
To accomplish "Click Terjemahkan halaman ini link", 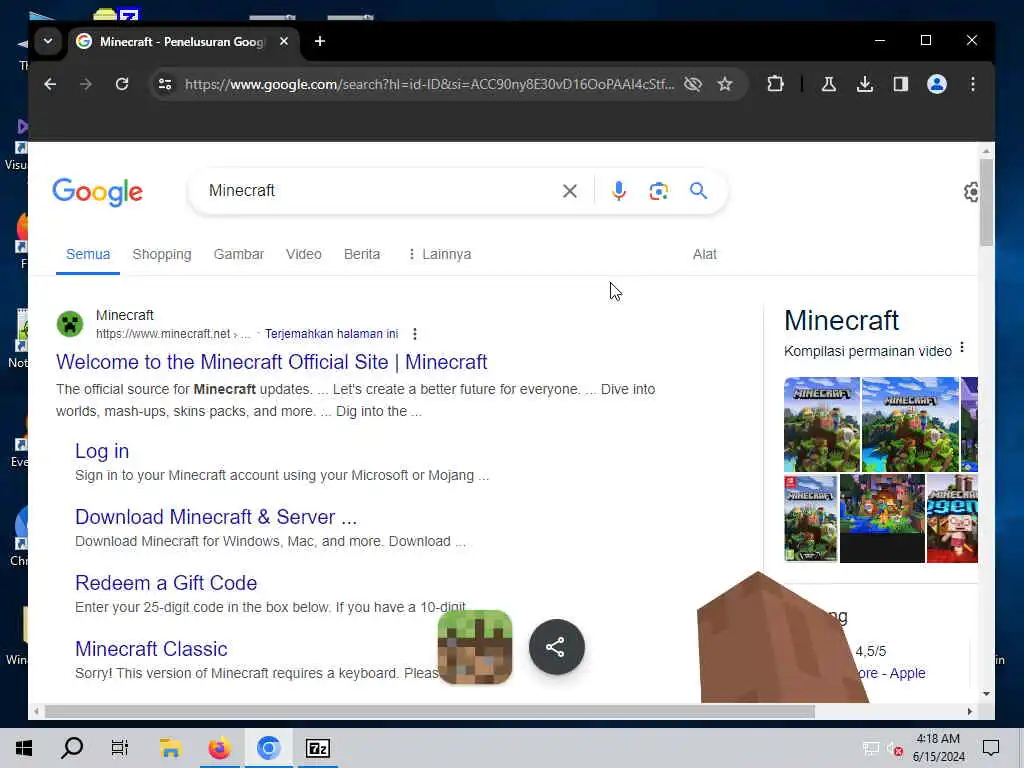I will pyautogui.click(x=331, y=334).
